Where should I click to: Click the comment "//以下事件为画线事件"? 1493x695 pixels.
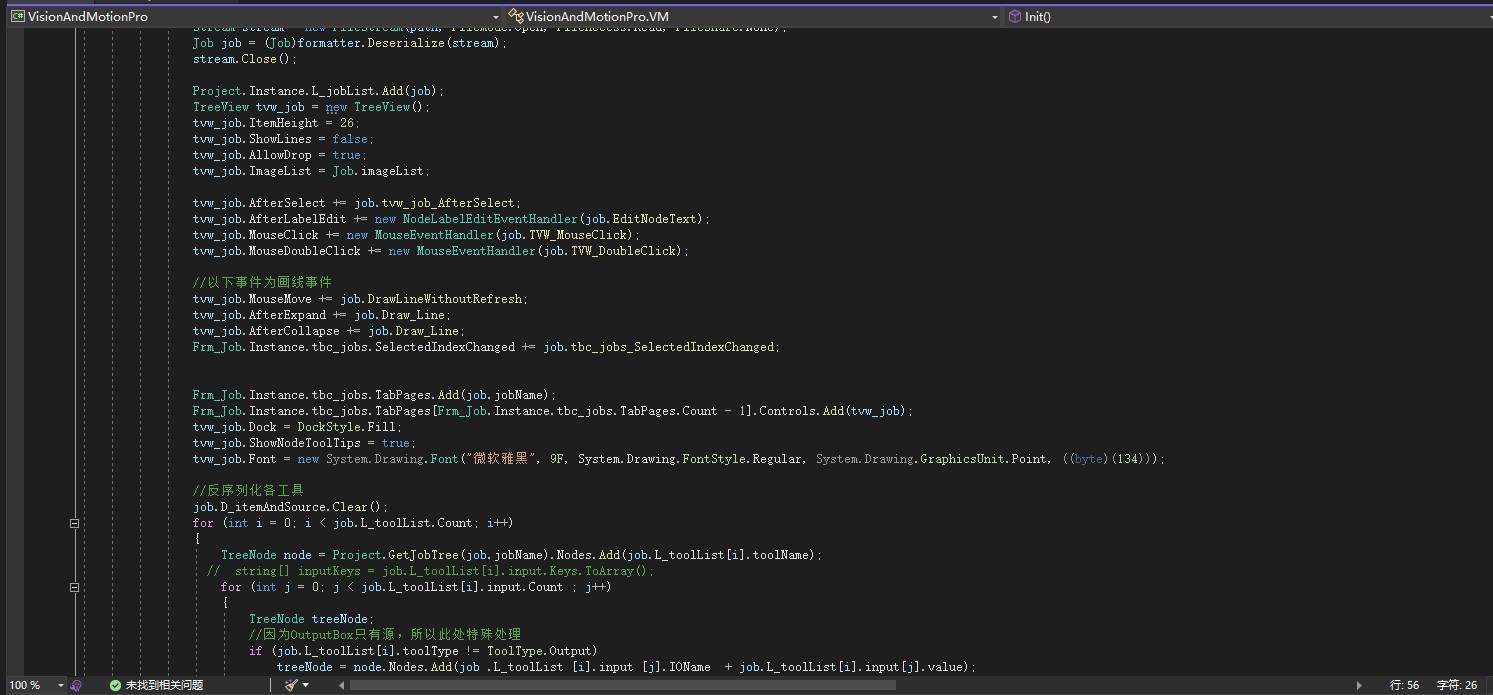(262, 283)
